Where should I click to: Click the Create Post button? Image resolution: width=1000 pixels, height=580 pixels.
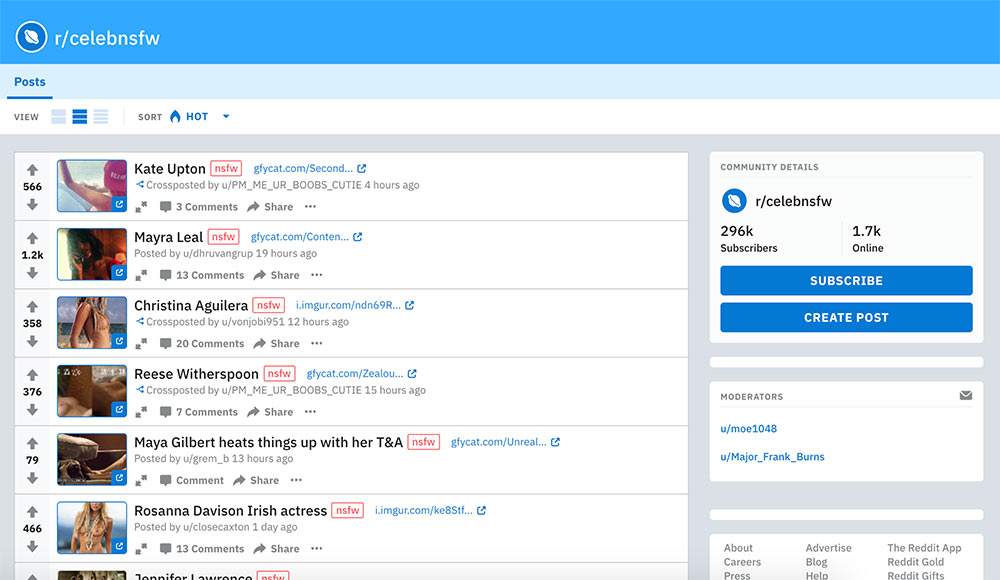pos(846,318)
